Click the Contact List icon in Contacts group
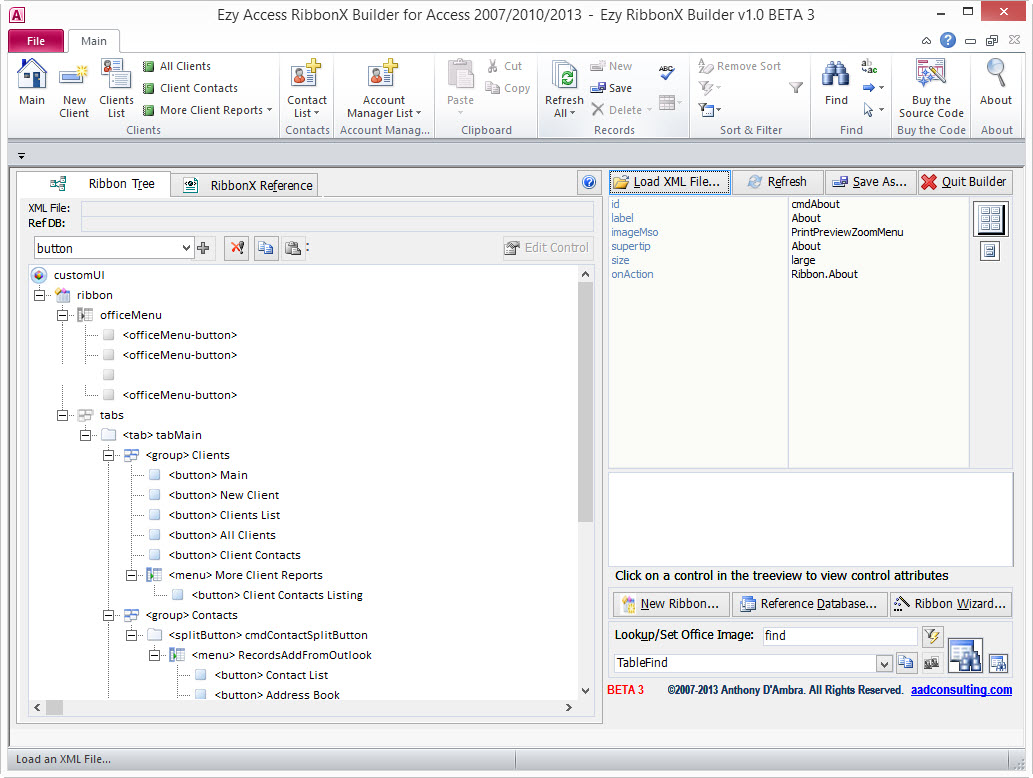1033x778 pixels. 306,75
